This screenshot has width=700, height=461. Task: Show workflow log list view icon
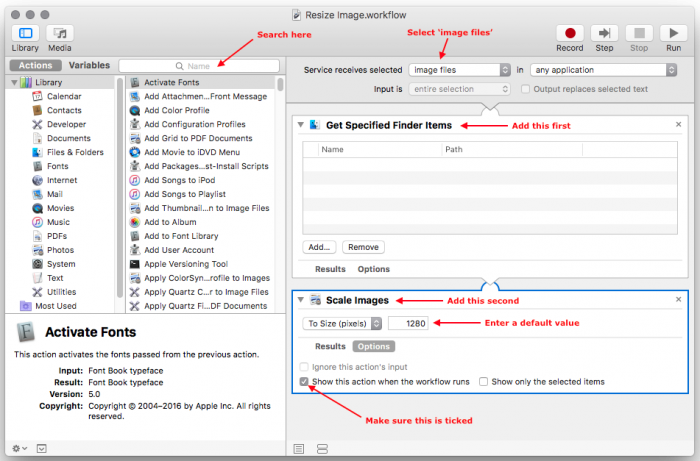pyautogui.click(x=299, y=449)
